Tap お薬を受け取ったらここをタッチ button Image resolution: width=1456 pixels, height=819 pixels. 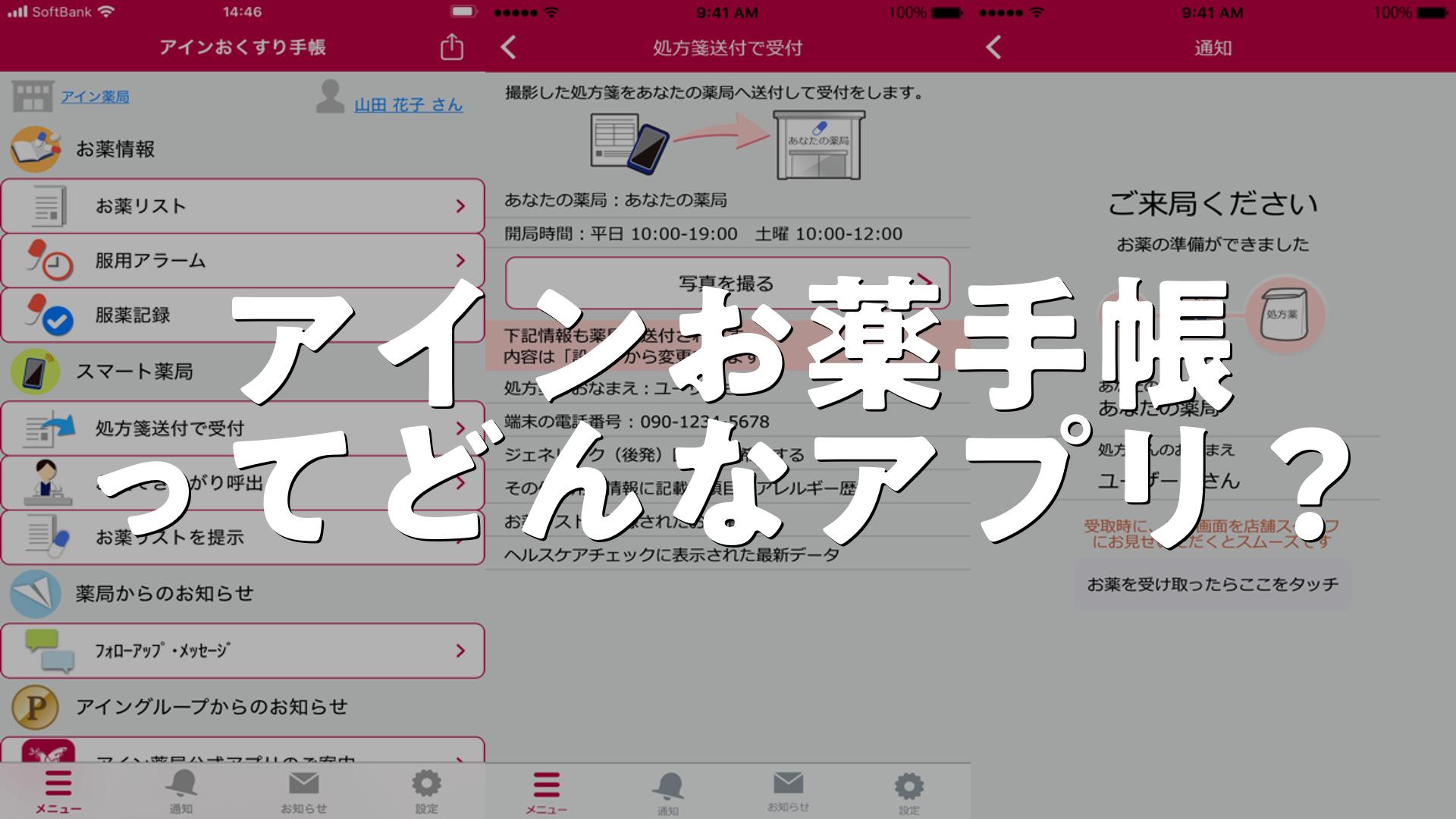(1213, 585)
